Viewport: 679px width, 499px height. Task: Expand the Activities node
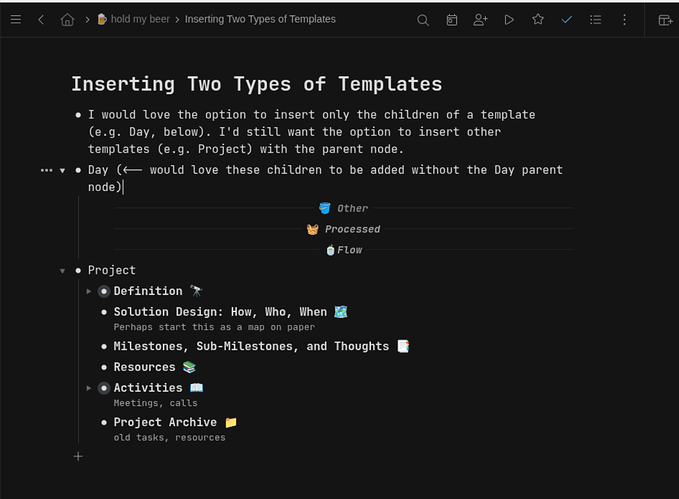point(88,388)
